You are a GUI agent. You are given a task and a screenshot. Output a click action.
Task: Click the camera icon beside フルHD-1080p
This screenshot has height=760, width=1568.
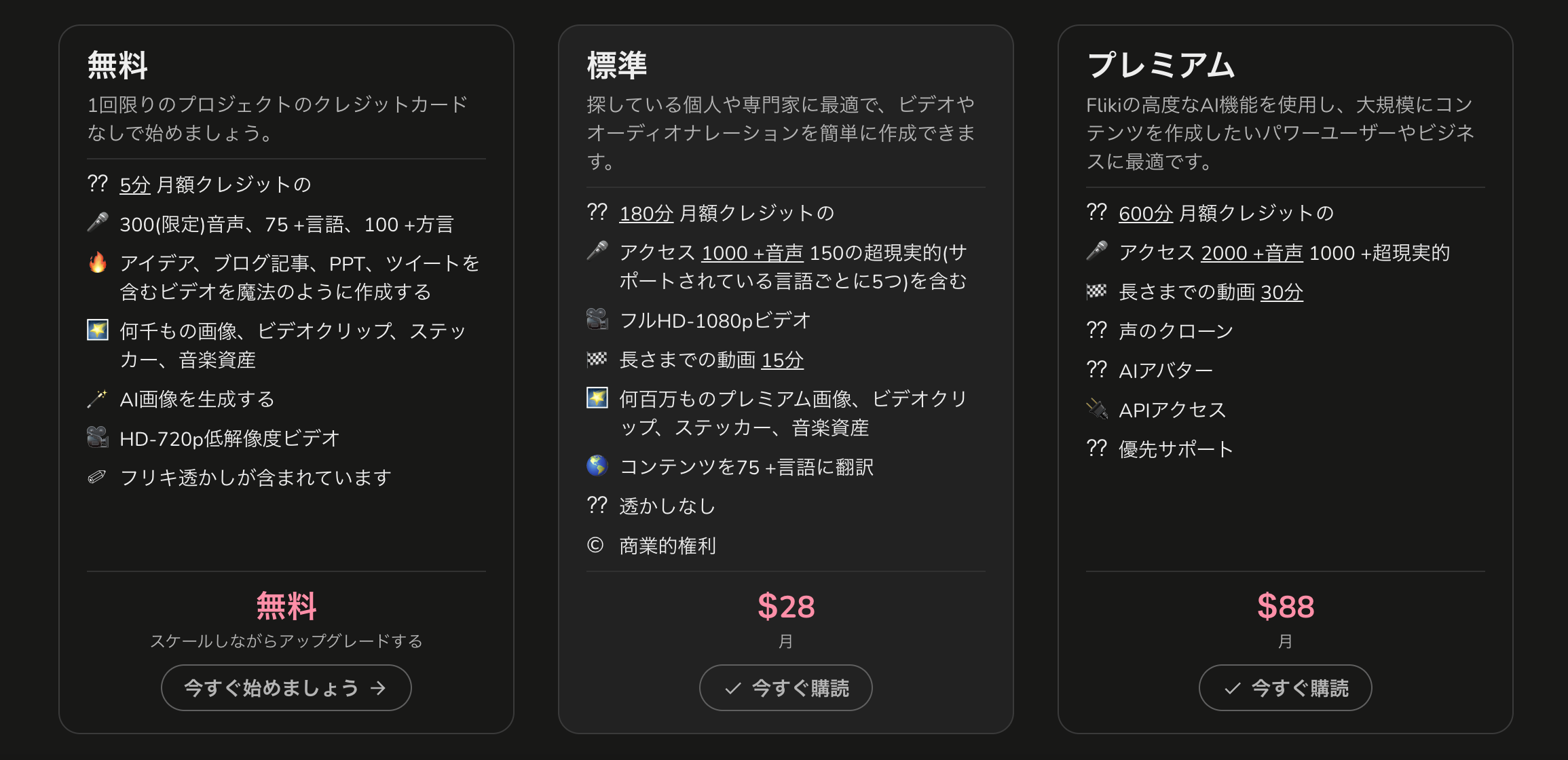597,320
